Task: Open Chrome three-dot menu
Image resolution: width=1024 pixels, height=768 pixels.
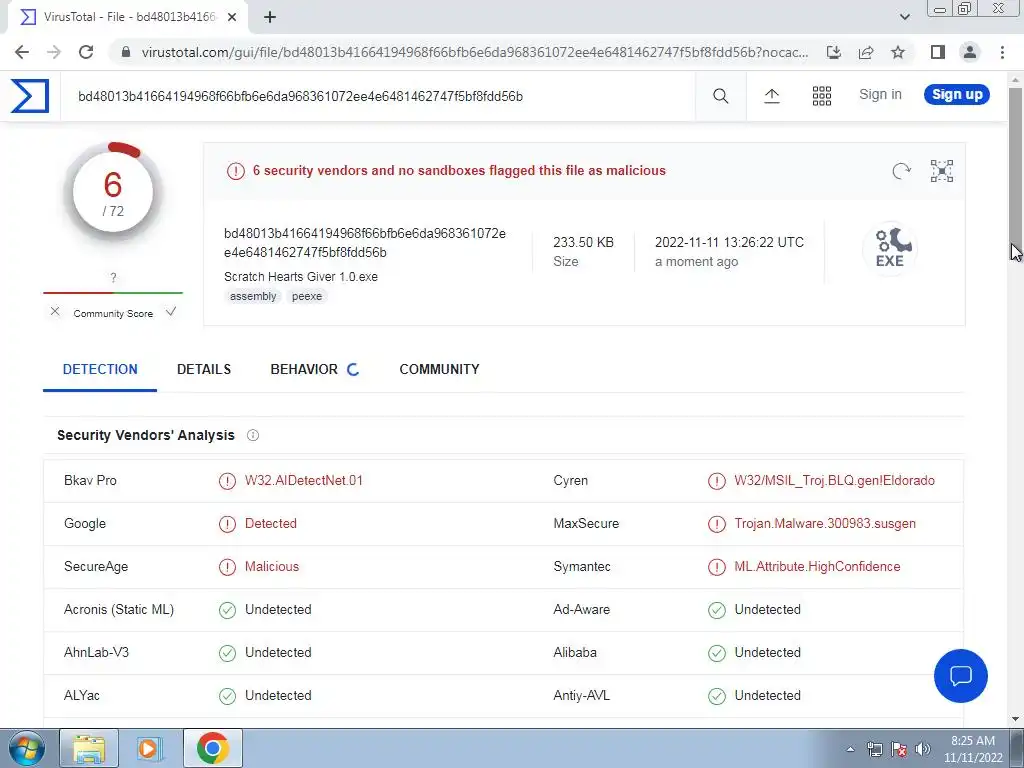Action: [1002, 52]
